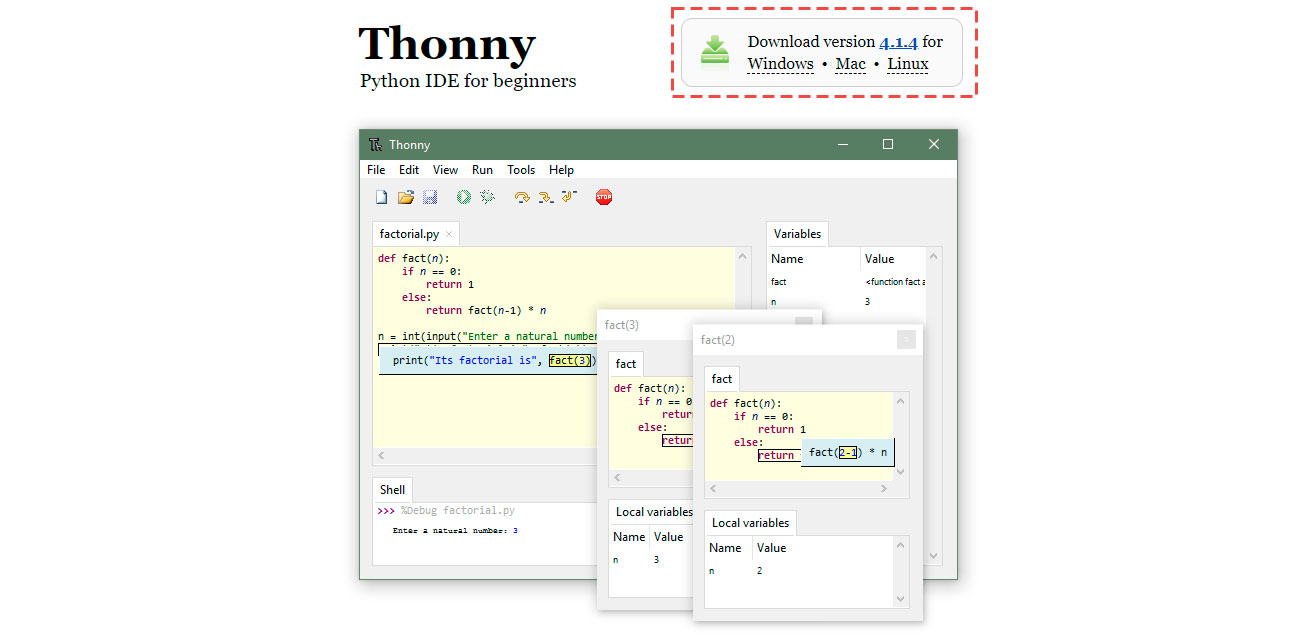Step out of the current frame
The height and width of the screenshot is (641, 1310).
tap(569, 196)
